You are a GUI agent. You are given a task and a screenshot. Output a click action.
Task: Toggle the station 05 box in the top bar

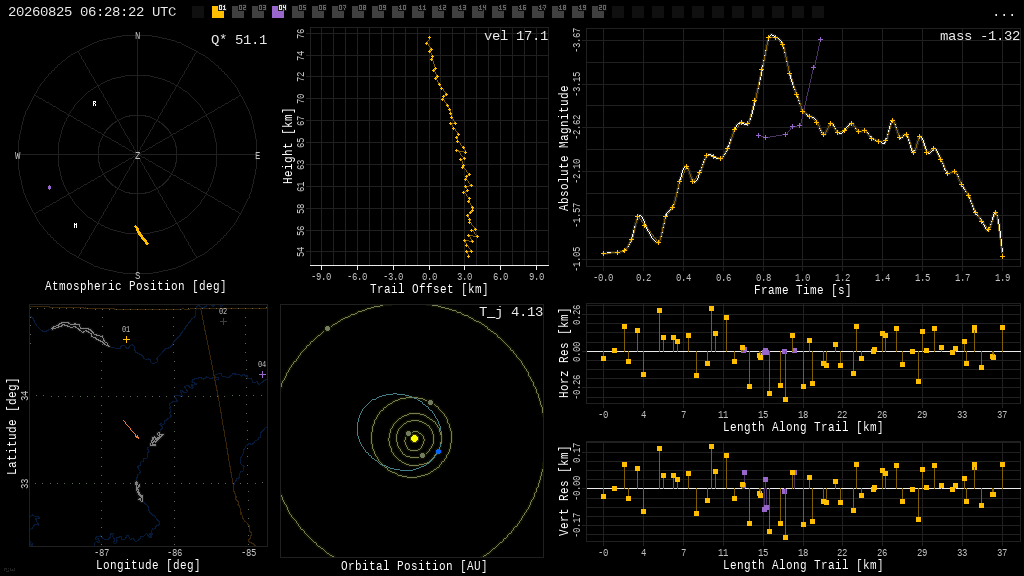298,12
